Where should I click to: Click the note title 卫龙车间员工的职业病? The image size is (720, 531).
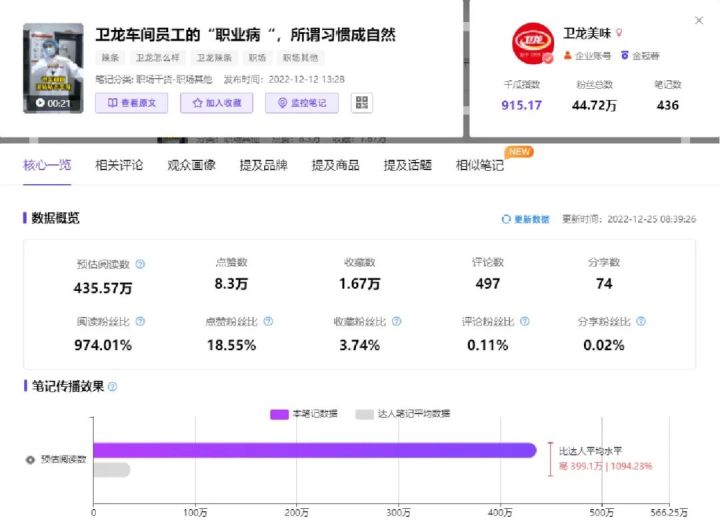click(x=245, y=34)
